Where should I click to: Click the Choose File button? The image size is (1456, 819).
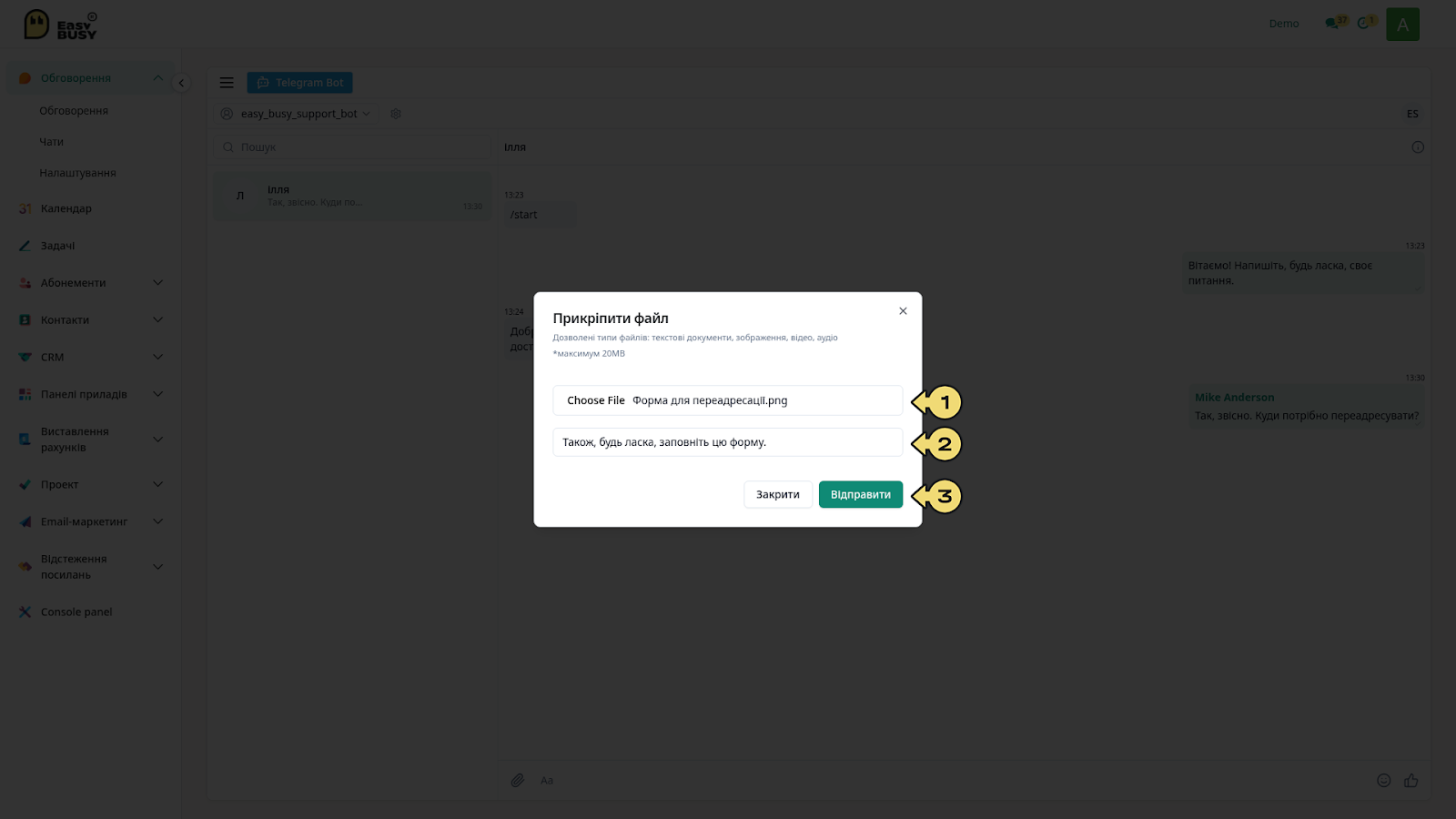596,400
